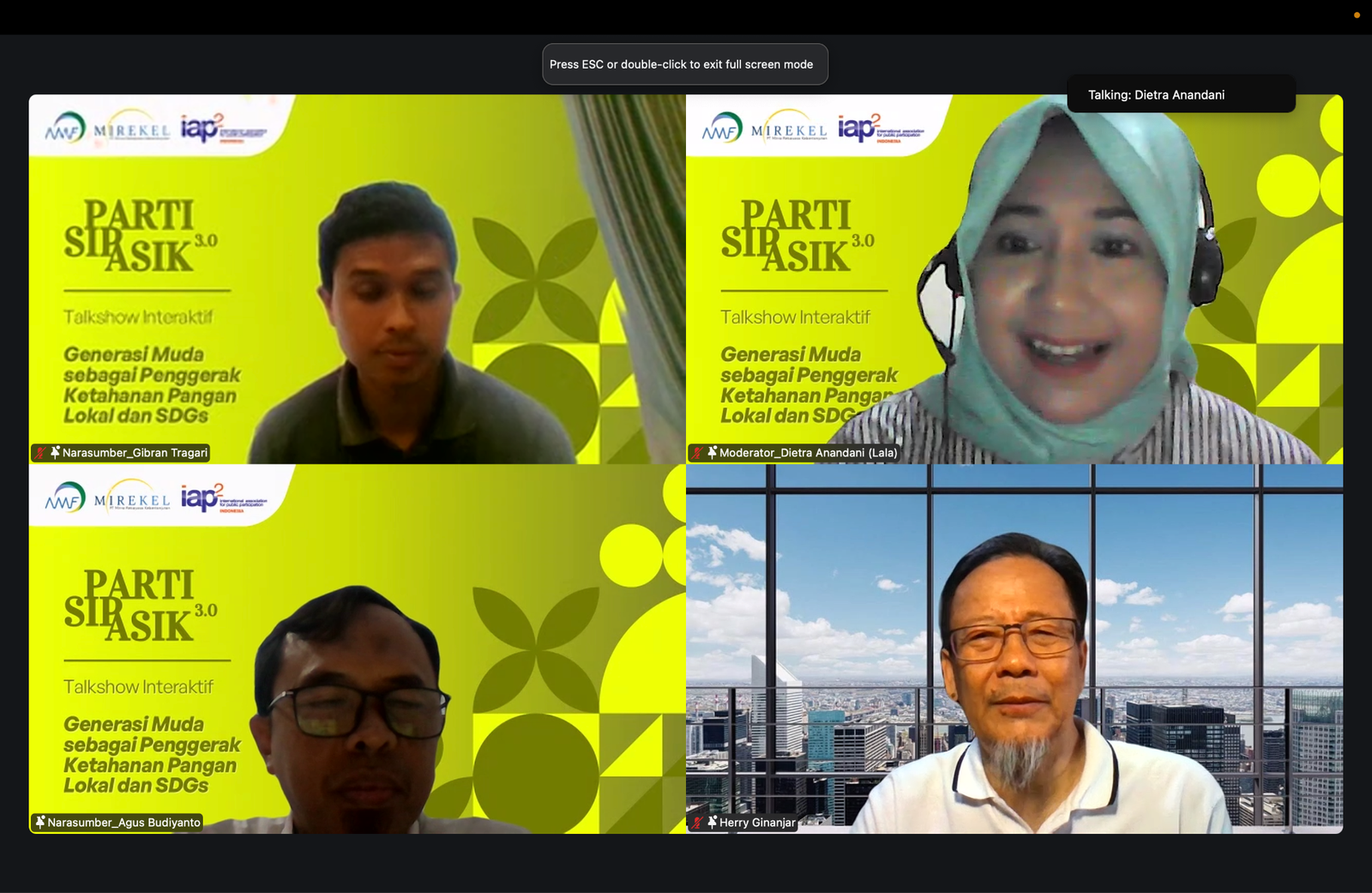Click the MIREKEL logo in Dietra Anandani's tile
This screenshot has width=1372, height=893.
(788, 130)
